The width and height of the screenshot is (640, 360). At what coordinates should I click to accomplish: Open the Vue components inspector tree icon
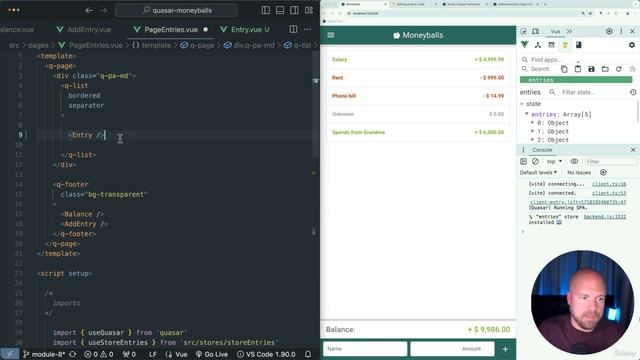pos(538,45)
